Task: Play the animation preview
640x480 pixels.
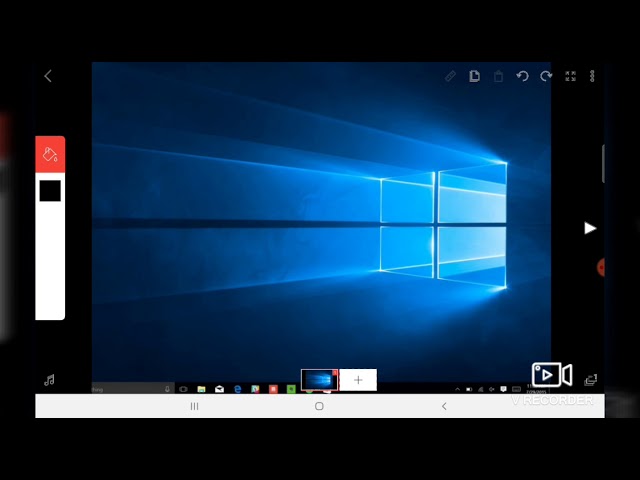Action: coord(590,228)
